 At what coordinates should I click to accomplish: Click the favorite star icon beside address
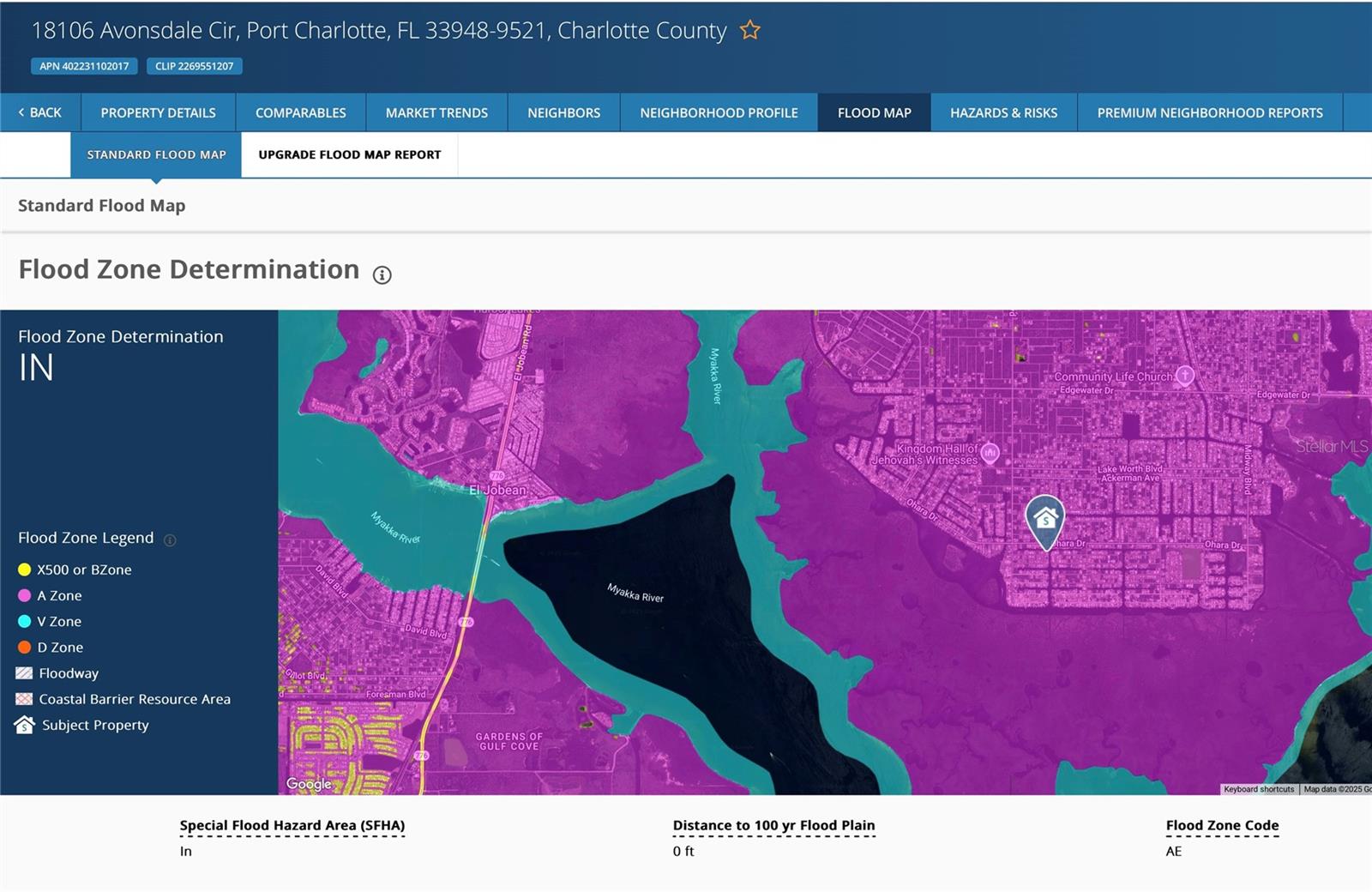(x=749, y=31)
